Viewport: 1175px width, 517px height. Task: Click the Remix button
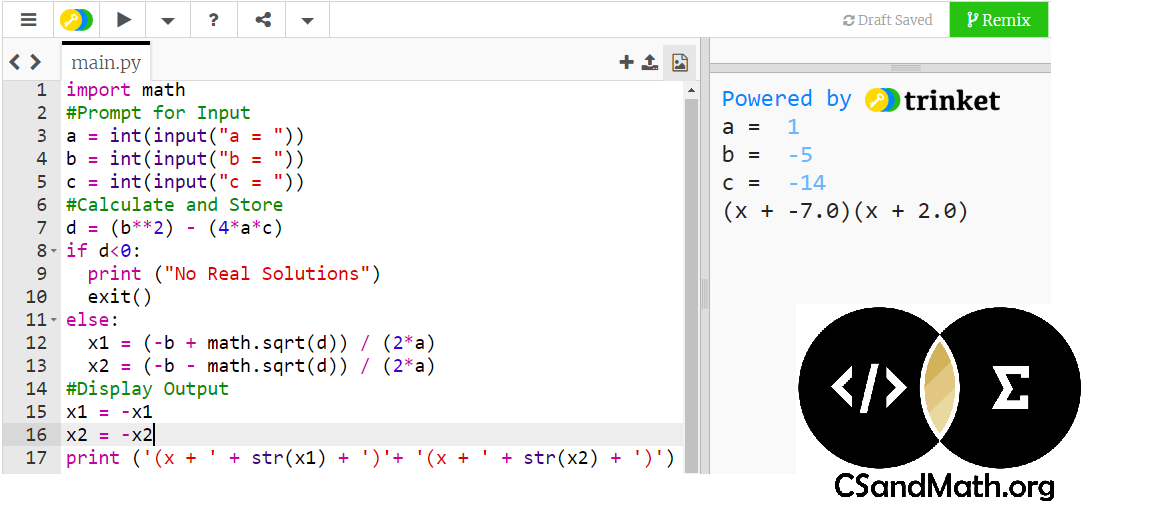[998, 20]
